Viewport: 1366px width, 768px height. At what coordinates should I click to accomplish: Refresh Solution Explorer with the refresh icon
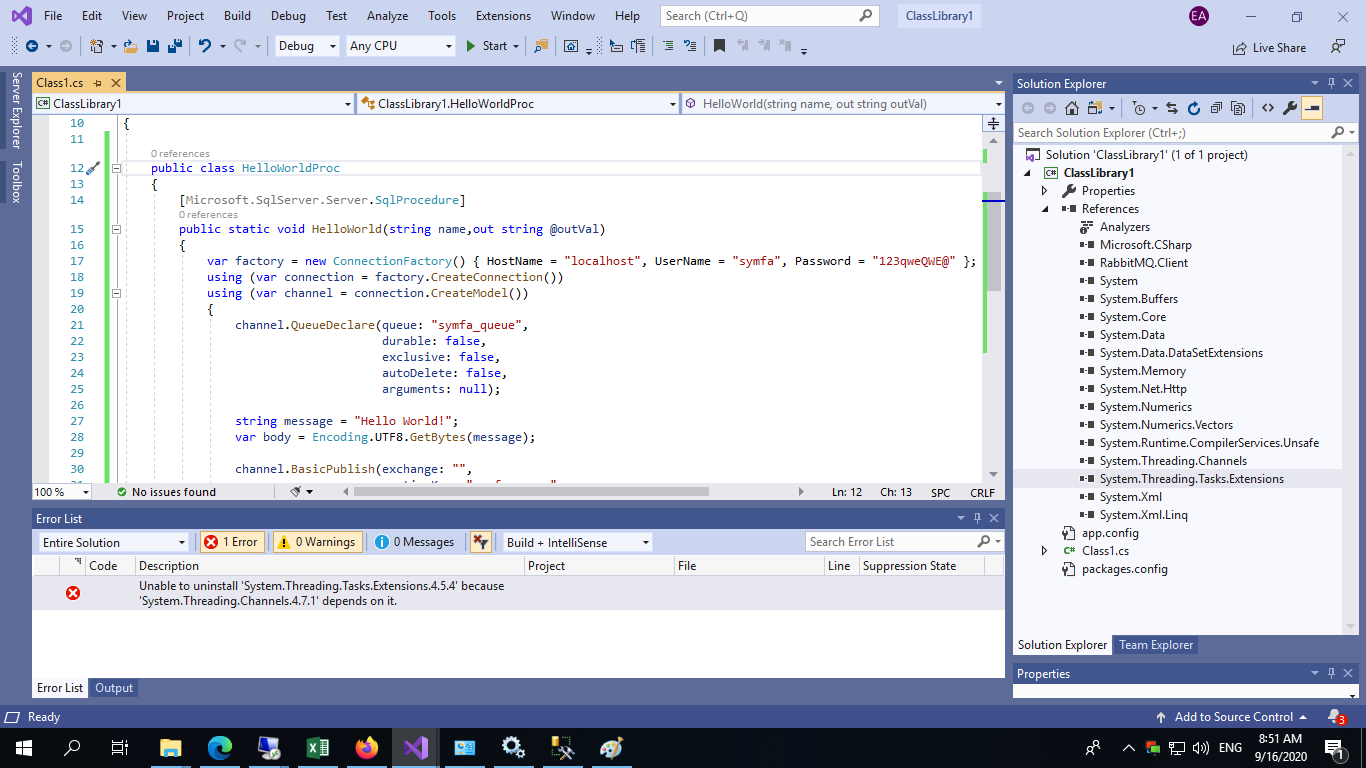click(x=1193, y=108)
